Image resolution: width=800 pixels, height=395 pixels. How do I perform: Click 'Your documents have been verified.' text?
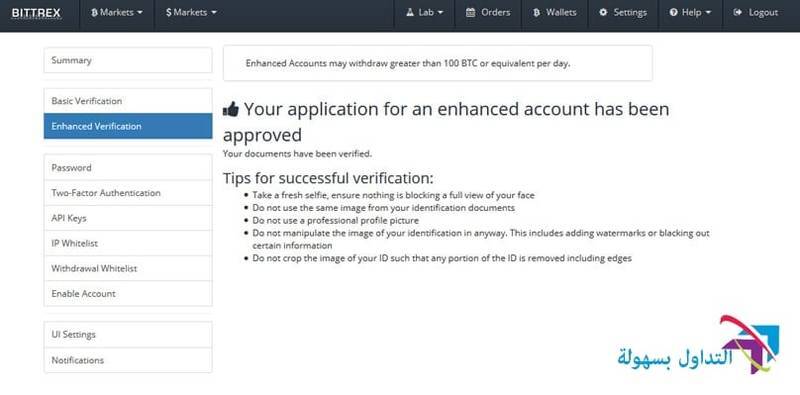297,153
